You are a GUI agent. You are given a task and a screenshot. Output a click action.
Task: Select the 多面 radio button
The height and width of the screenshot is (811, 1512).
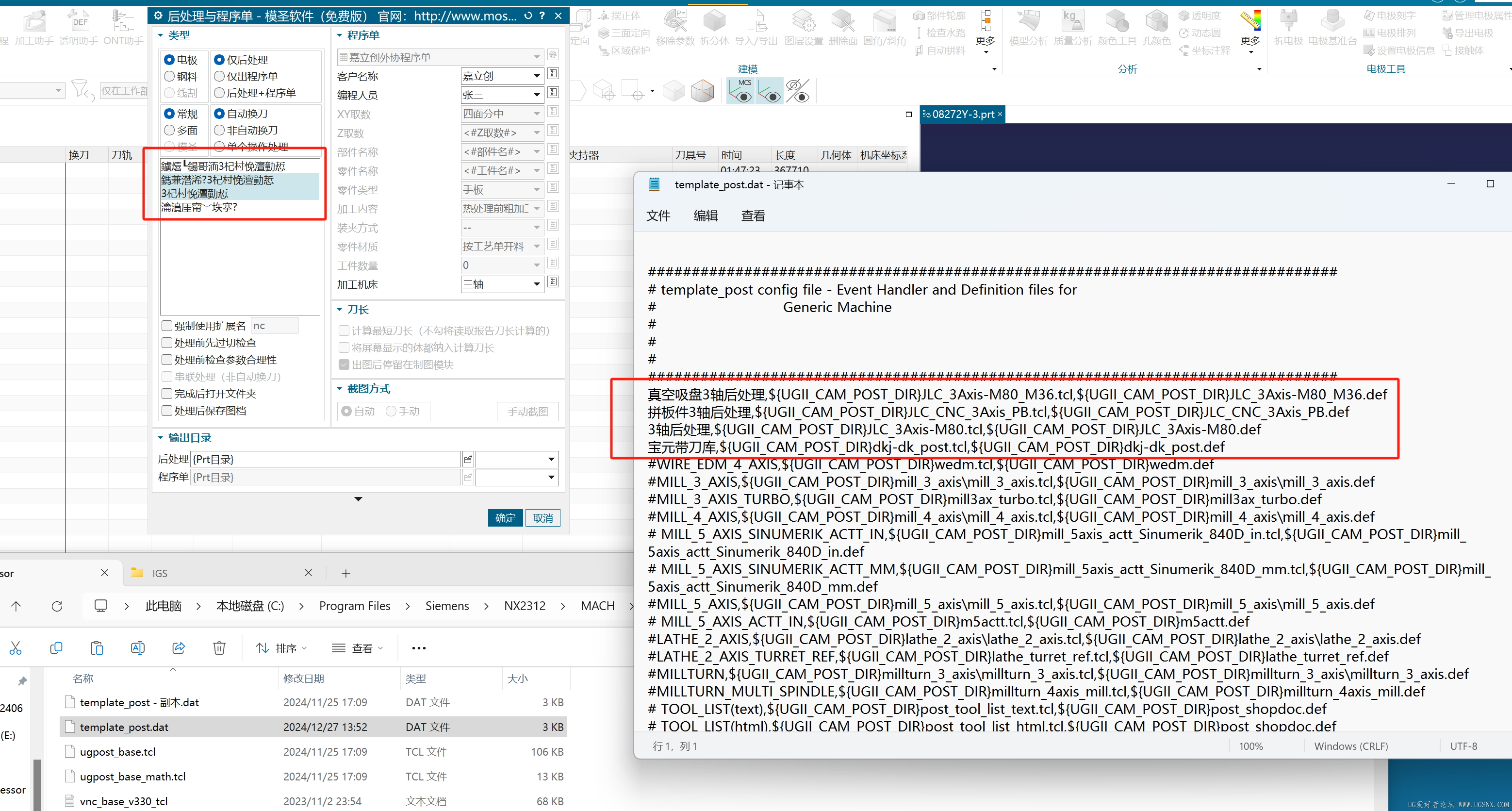point(169,131)
